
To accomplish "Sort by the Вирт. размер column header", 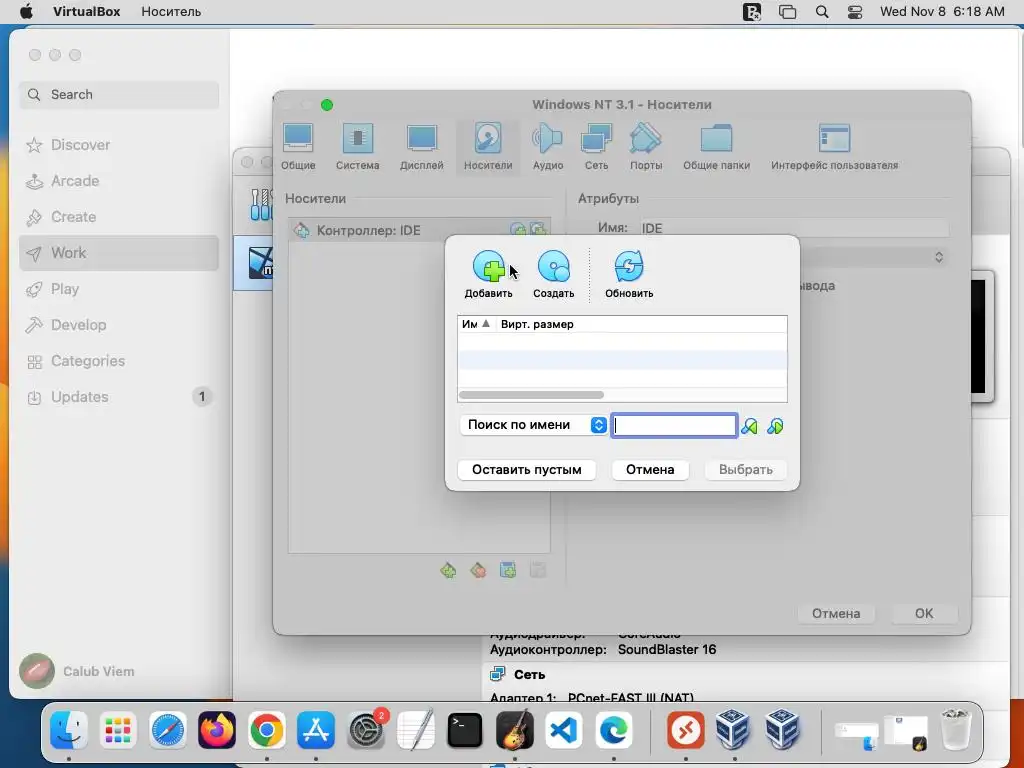I will (x=537, y=325).
